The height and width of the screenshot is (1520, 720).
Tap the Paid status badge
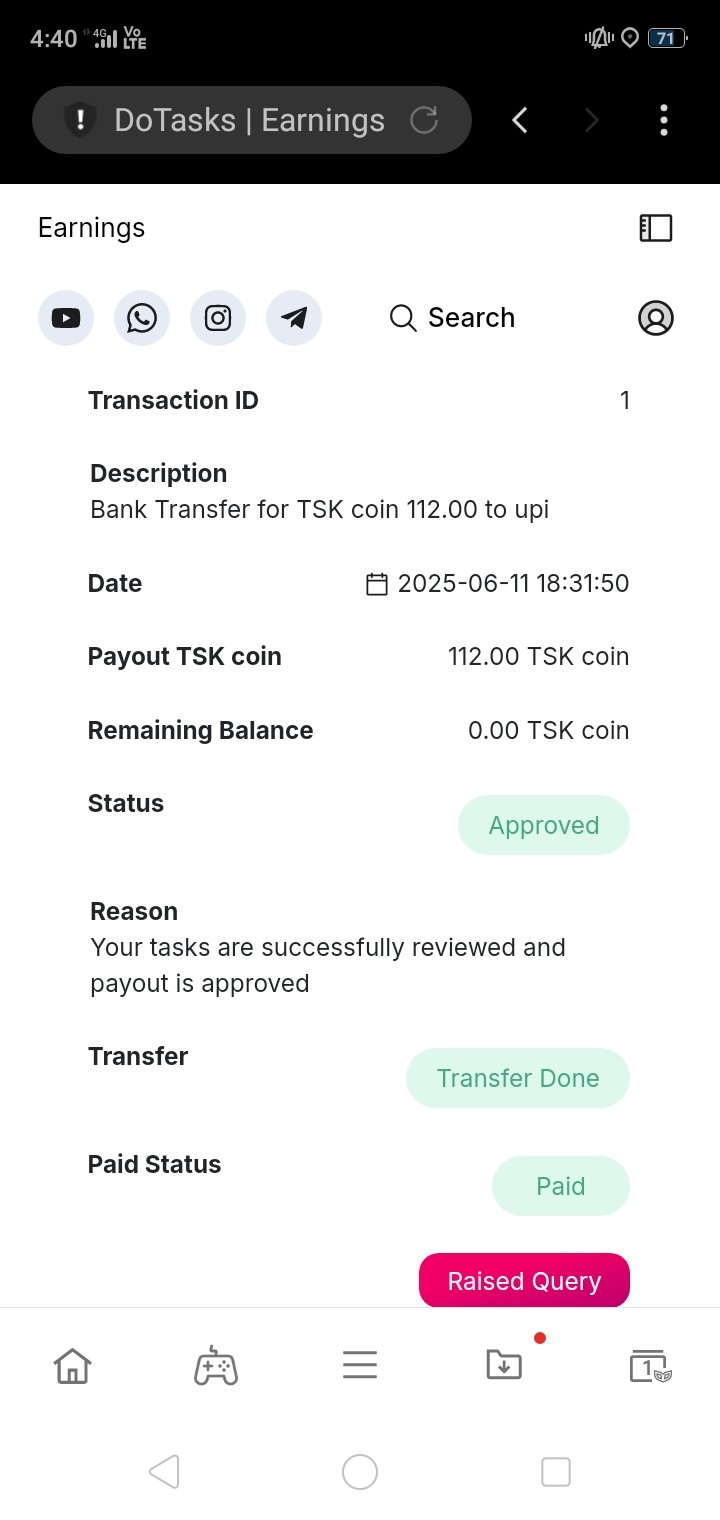(560, 1186)
